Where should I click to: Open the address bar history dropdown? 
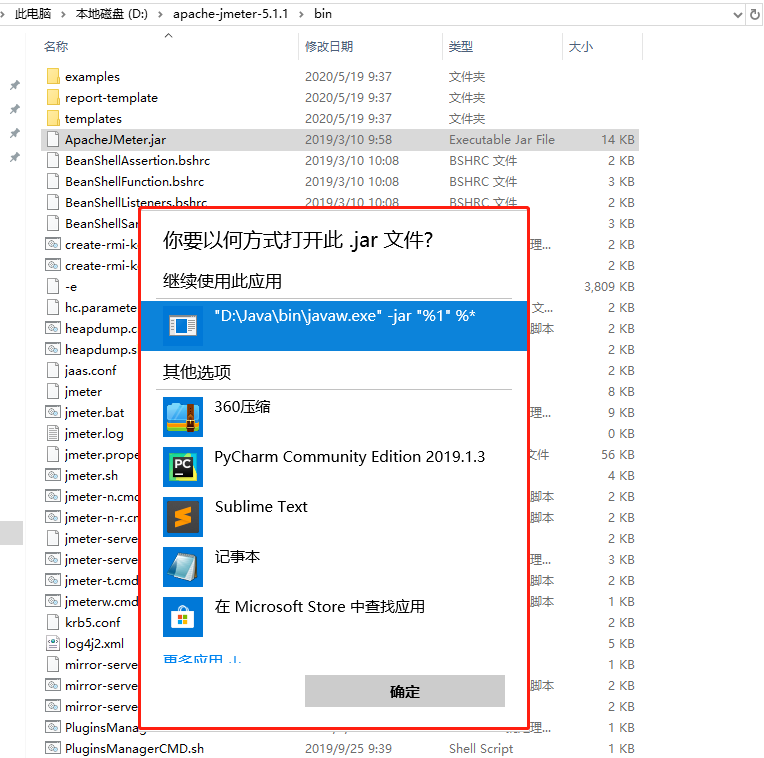tap(738, 15)
